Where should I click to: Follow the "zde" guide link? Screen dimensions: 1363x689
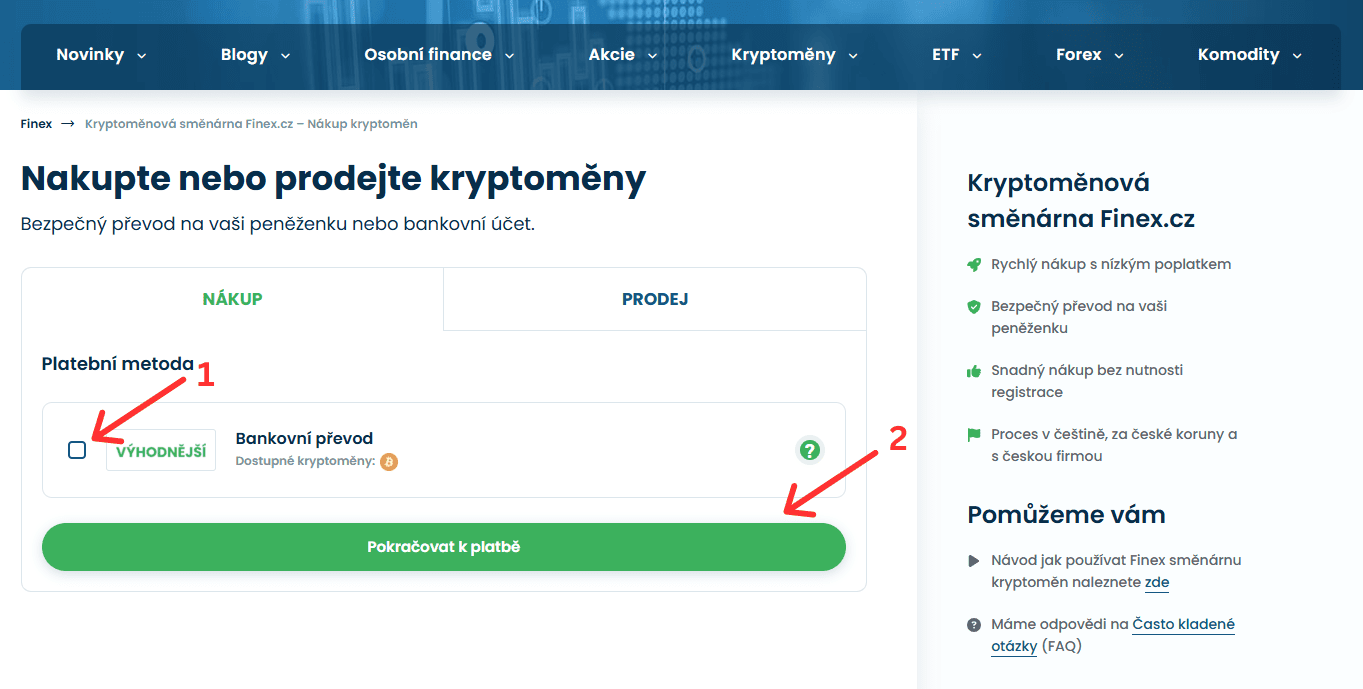pos(1156,583)
